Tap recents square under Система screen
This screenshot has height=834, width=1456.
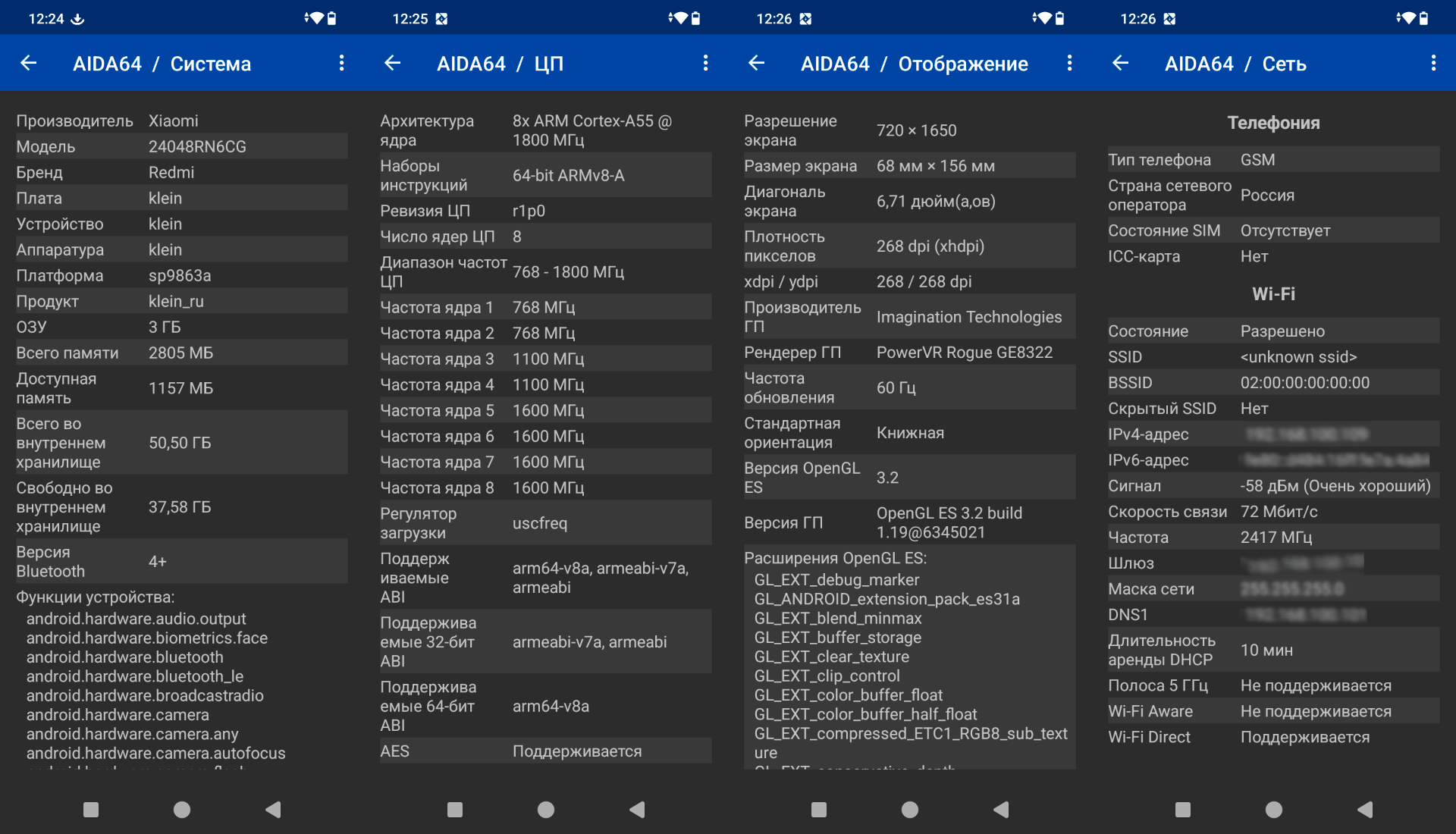click(91, 810)
